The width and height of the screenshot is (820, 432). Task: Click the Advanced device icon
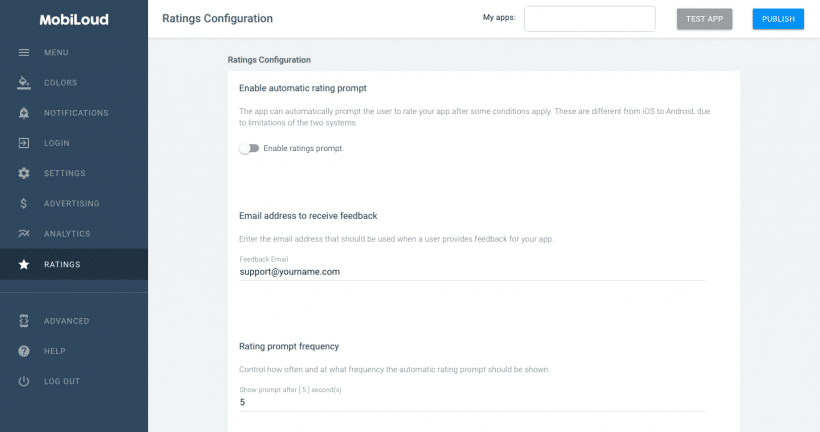point(24,321)
